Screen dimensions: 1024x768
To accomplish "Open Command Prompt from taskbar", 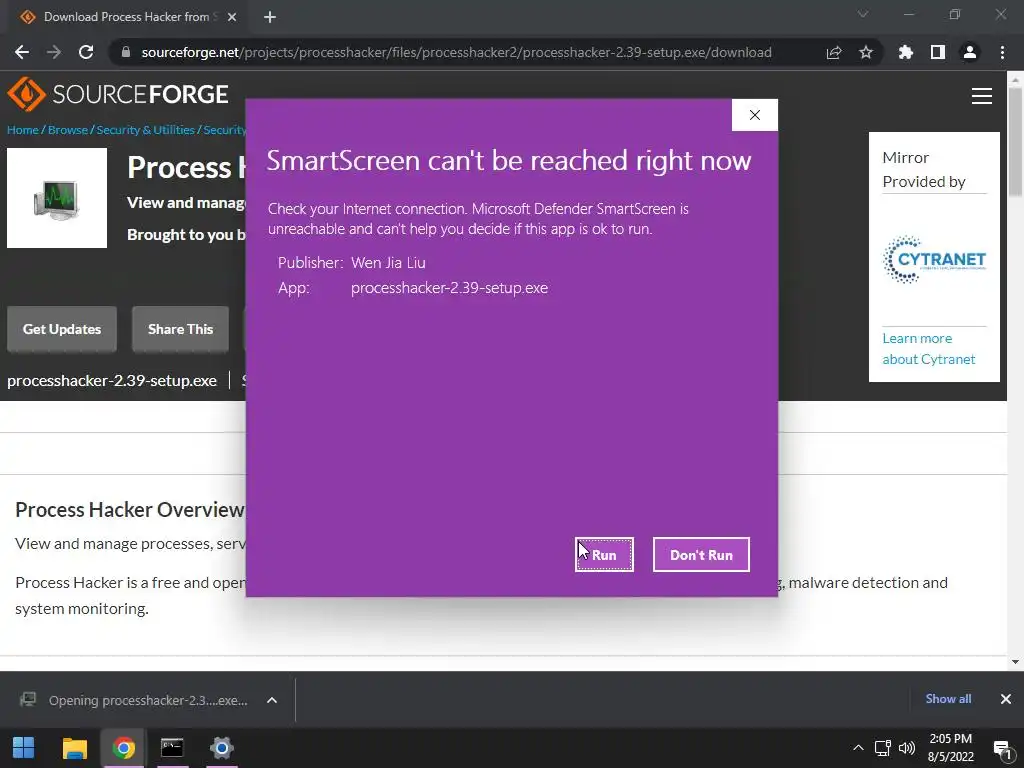I will [172, 748].
